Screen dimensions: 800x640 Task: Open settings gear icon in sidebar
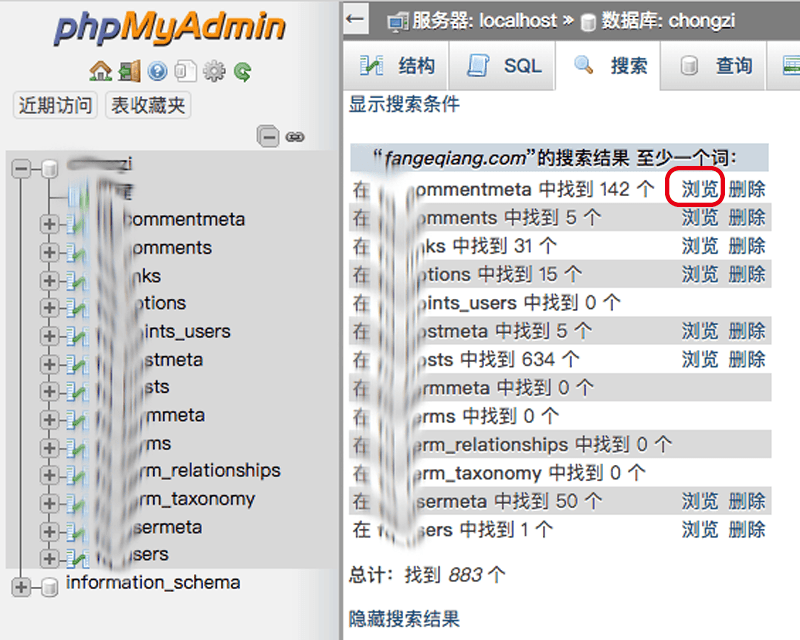pos(214,71)
